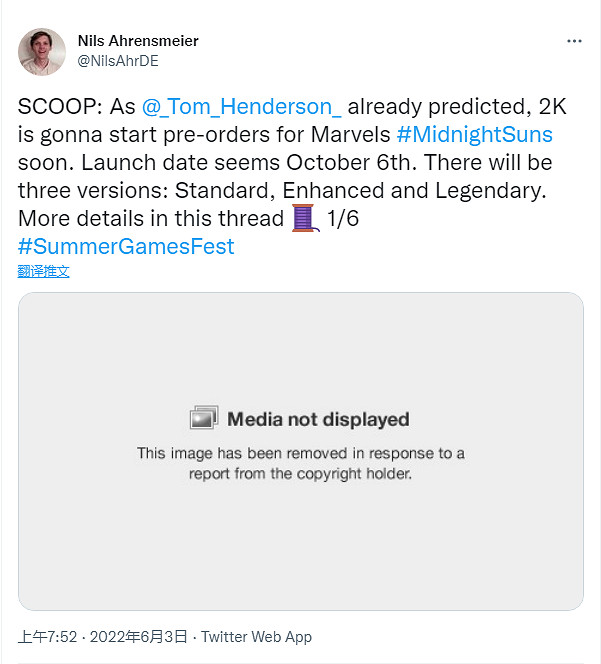Screen dimensions: 601x664
Task: Click Nils Ahrensmeier's profile avatar
Action: pos(42,50)
